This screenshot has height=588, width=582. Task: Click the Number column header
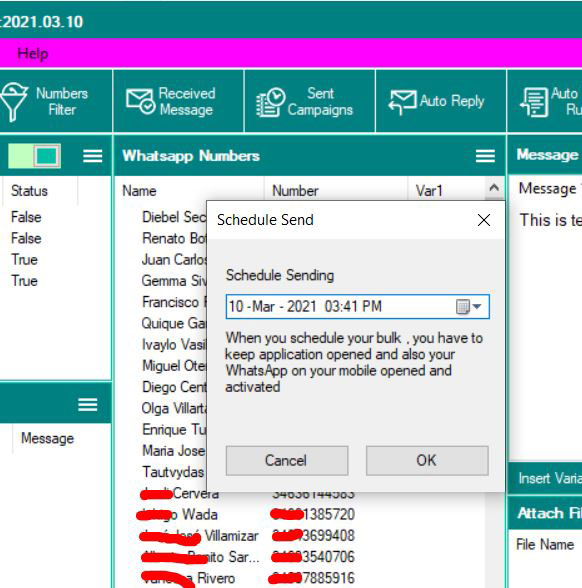pos(336,190)
